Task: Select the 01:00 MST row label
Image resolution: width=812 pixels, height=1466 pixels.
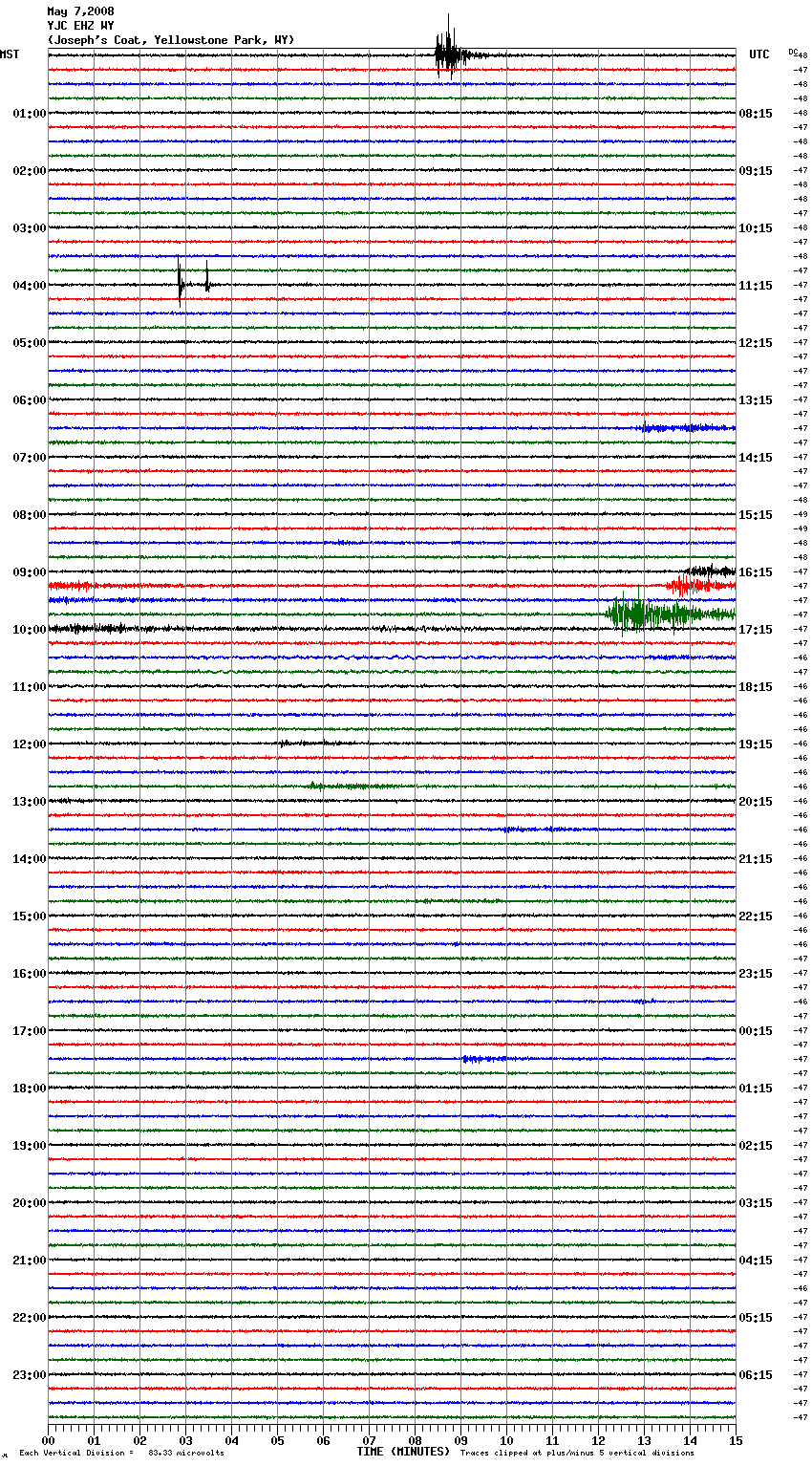Action: point(29,114)
